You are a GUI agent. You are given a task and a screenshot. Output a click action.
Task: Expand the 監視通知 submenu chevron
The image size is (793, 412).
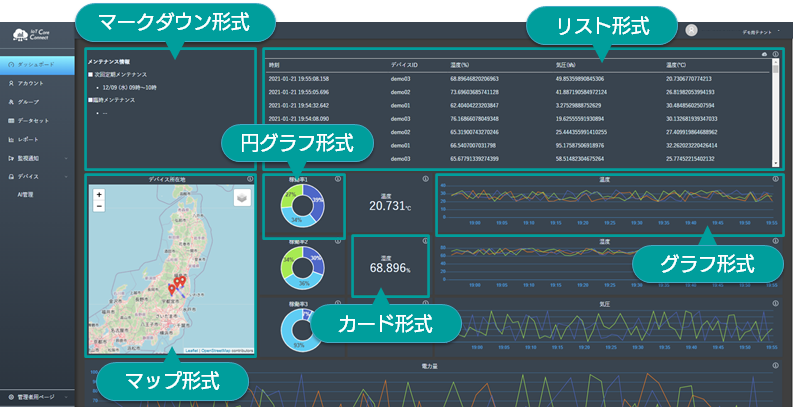(x=66, y=159)
